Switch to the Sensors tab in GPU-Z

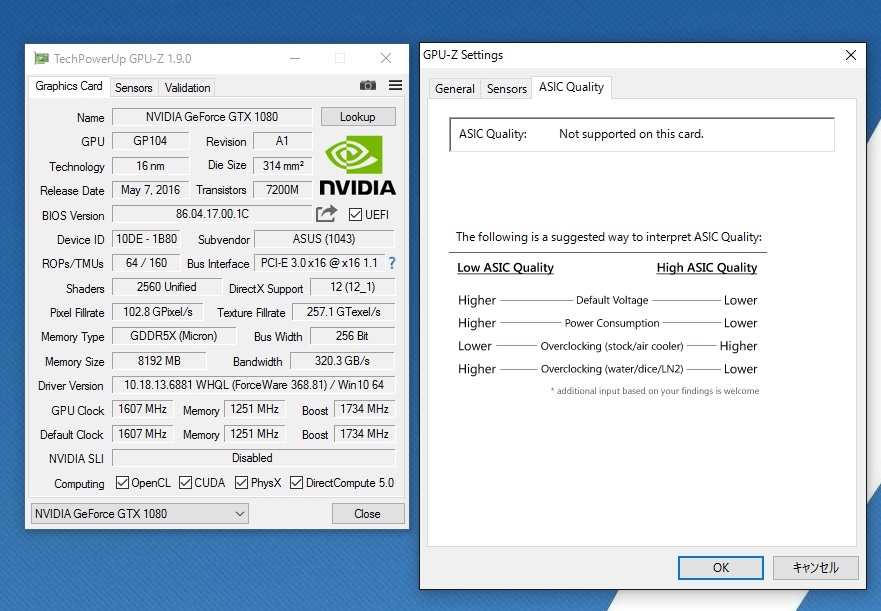[133, 87]
